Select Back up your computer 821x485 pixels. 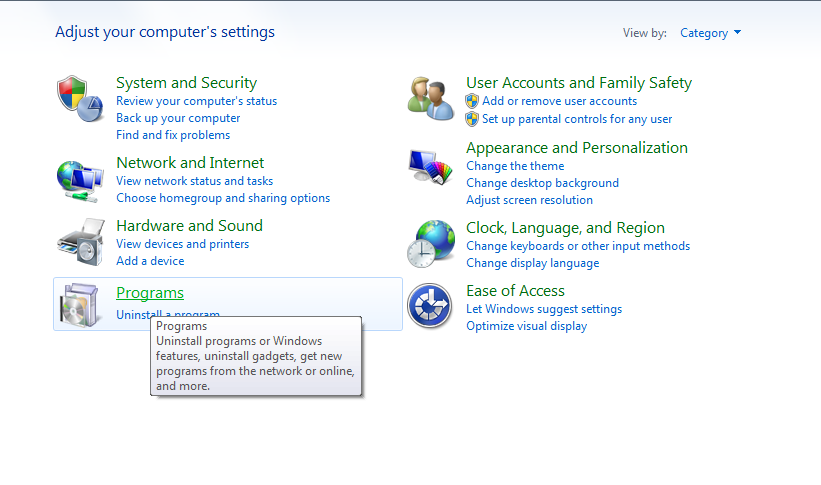click(178, 118)
